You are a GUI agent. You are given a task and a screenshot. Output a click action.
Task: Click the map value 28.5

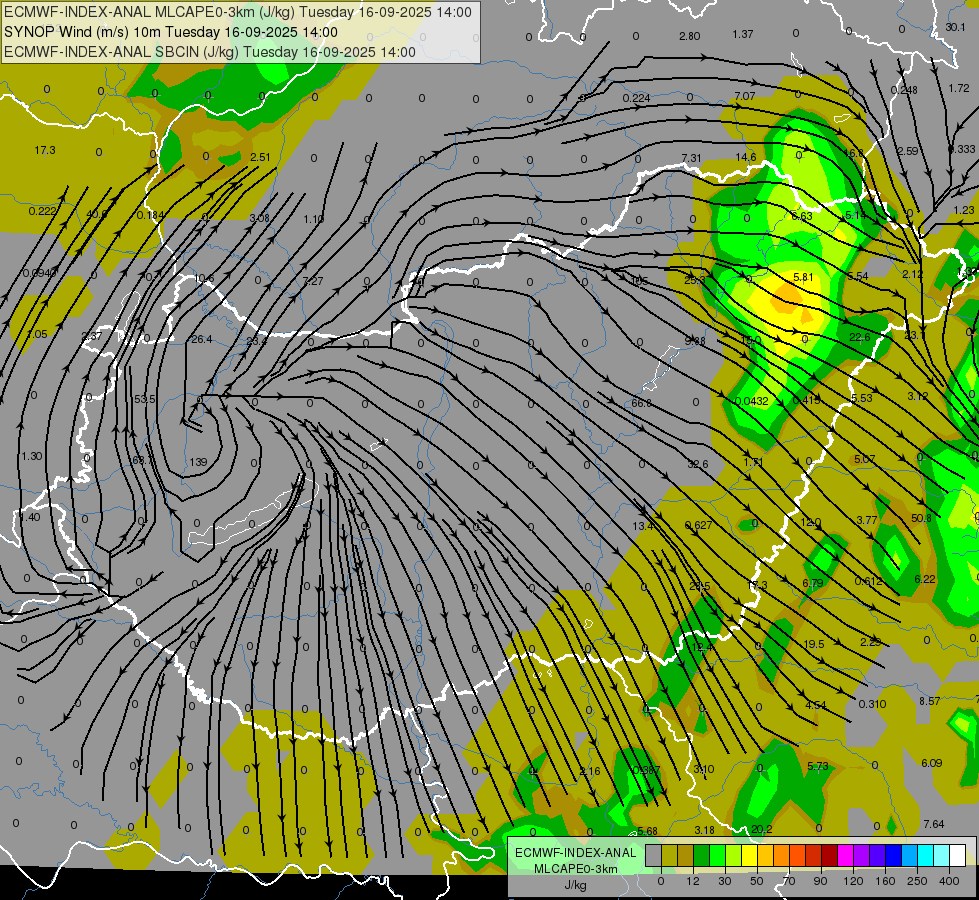[x=700, y=586]
